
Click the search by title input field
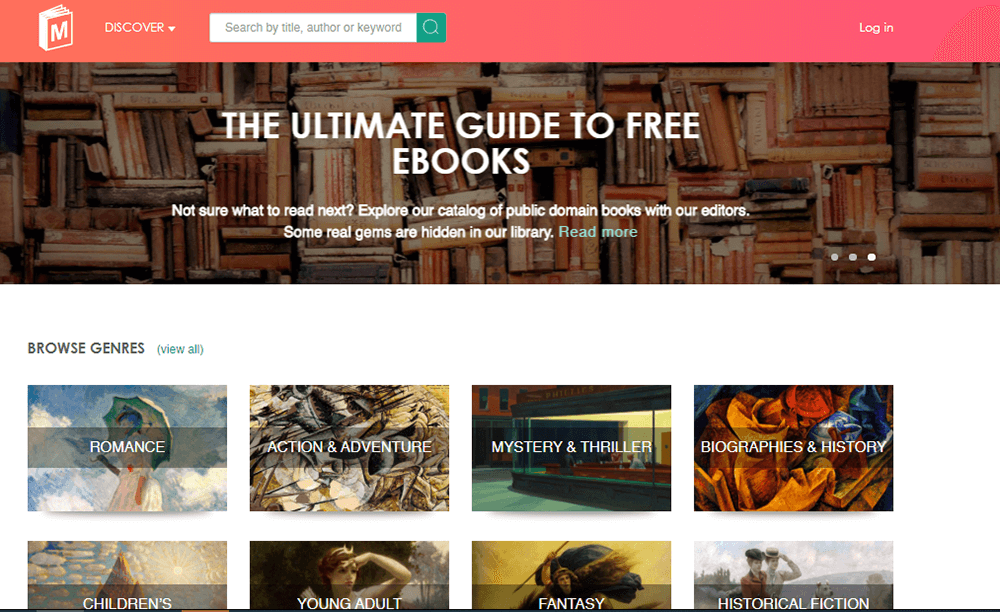pos(312,28)
